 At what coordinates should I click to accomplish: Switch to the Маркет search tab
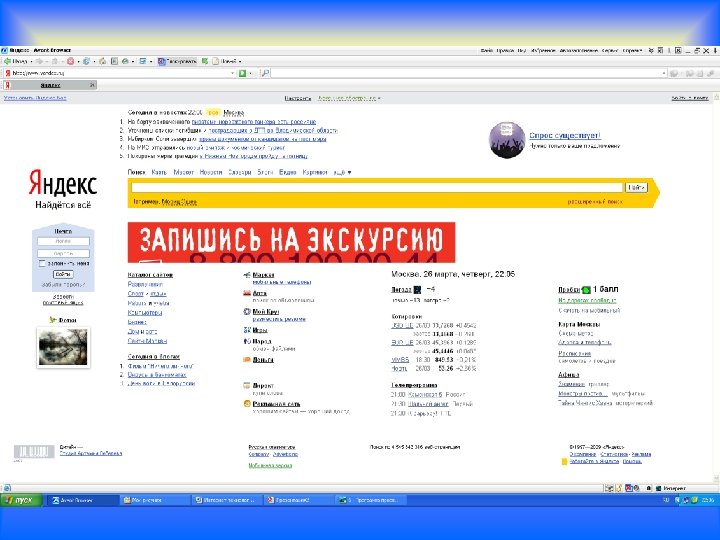coord(183,172)
